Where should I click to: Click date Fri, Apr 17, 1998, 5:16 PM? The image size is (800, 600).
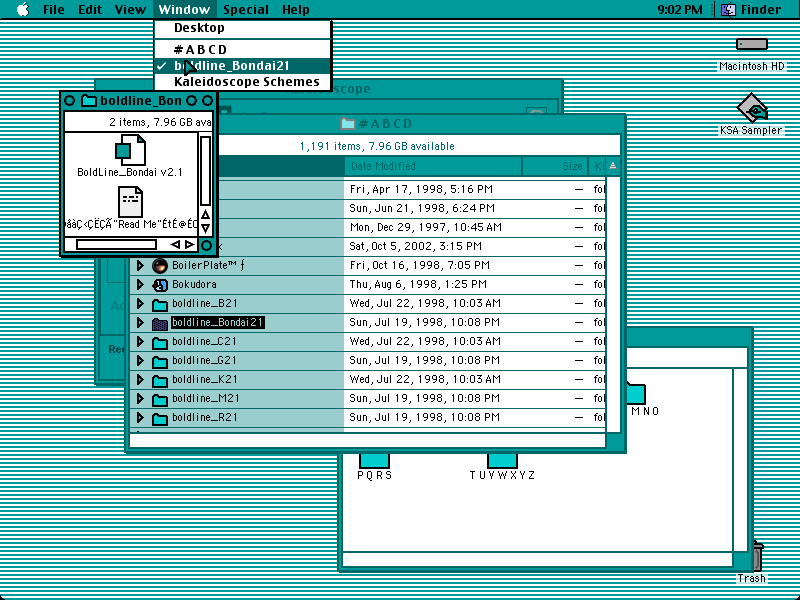[x=421, y=189]
